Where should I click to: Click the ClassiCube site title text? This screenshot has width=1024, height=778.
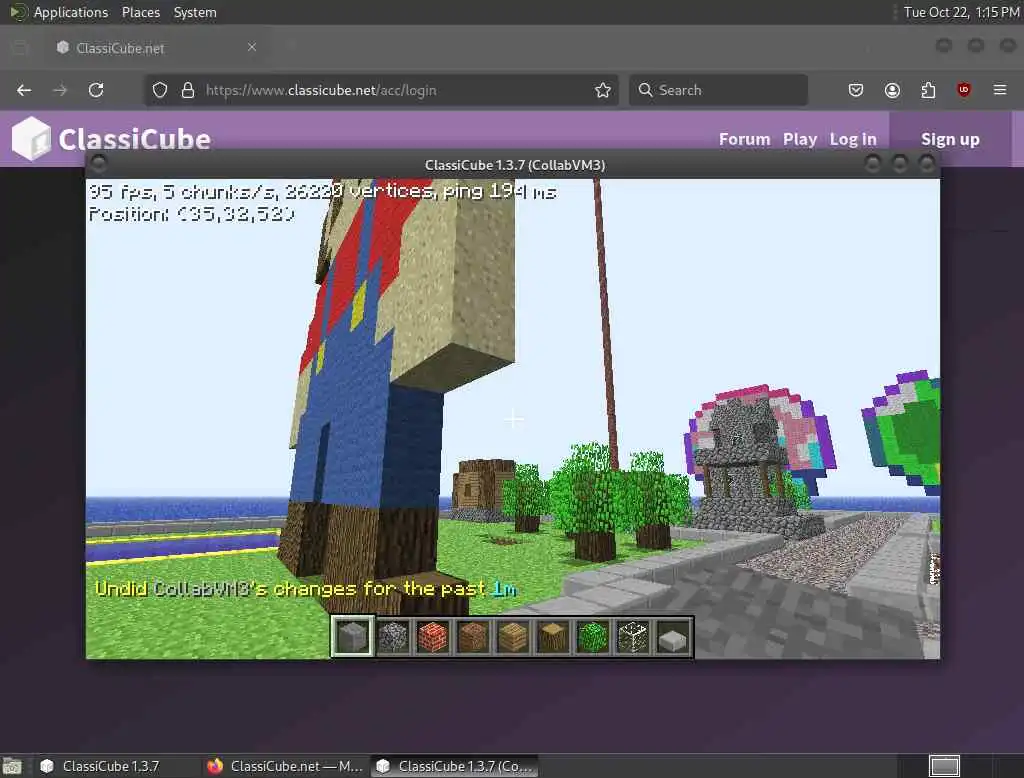pos(135,139)
